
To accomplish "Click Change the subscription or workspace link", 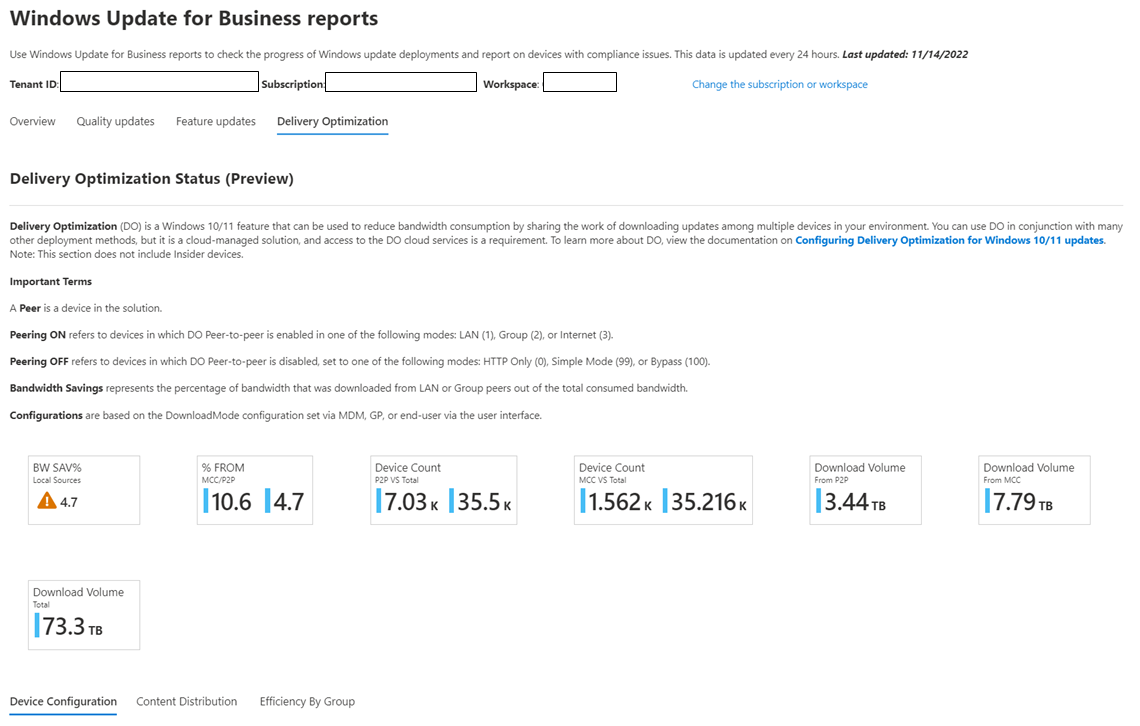I will (x=779, y=85).
